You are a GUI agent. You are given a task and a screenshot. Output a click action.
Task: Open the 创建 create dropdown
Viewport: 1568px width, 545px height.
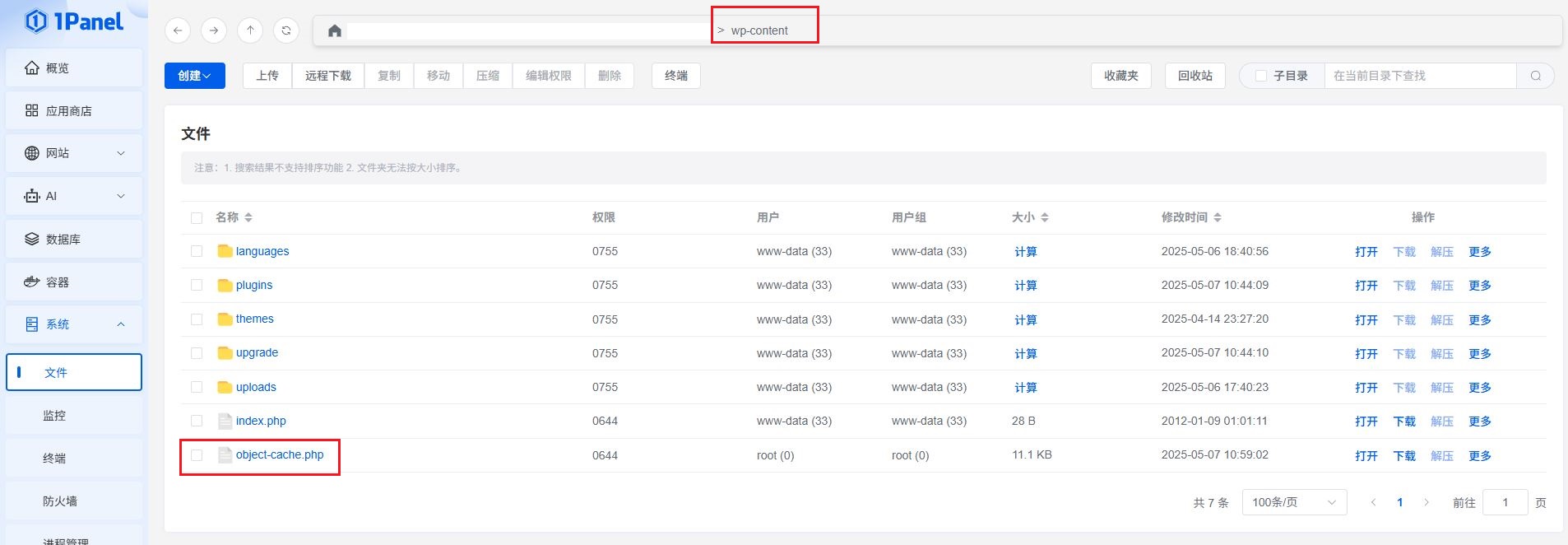[x=195, y=76]
